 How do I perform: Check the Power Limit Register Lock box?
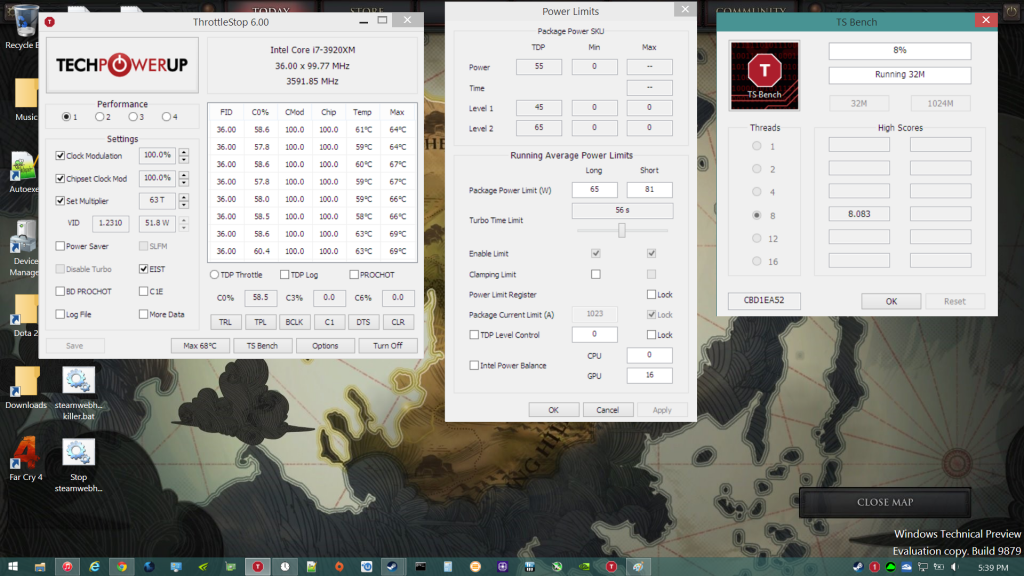pos(651,295)
